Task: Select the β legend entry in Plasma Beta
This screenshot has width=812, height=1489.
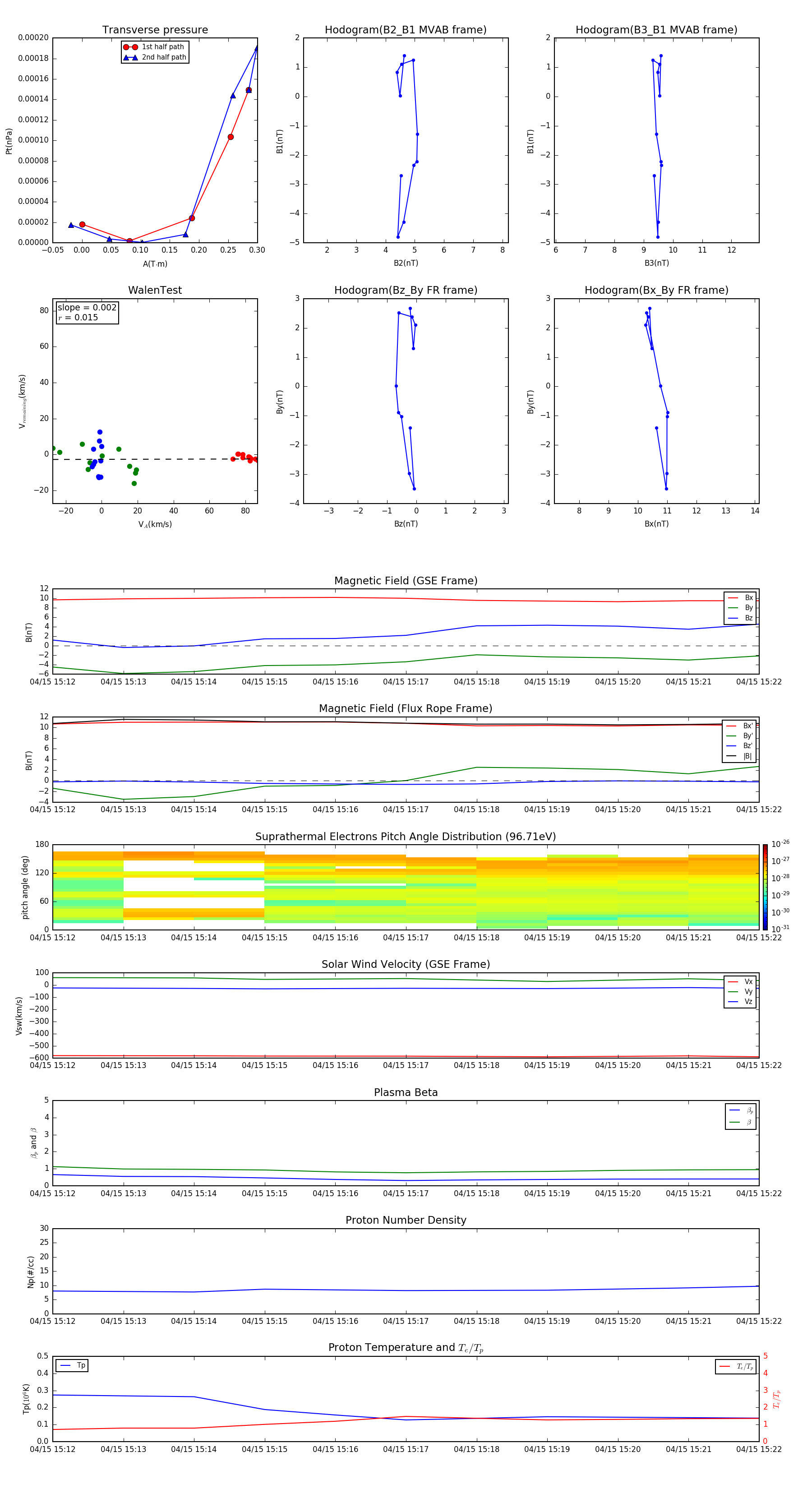Action: [741, 1122]
